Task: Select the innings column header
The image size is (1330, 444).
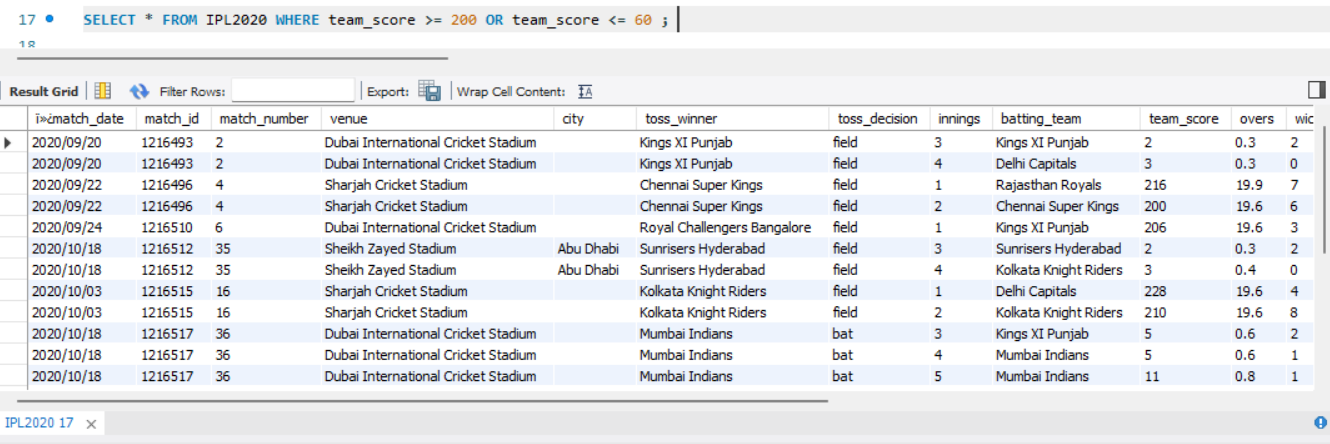Action: [960, 118]
